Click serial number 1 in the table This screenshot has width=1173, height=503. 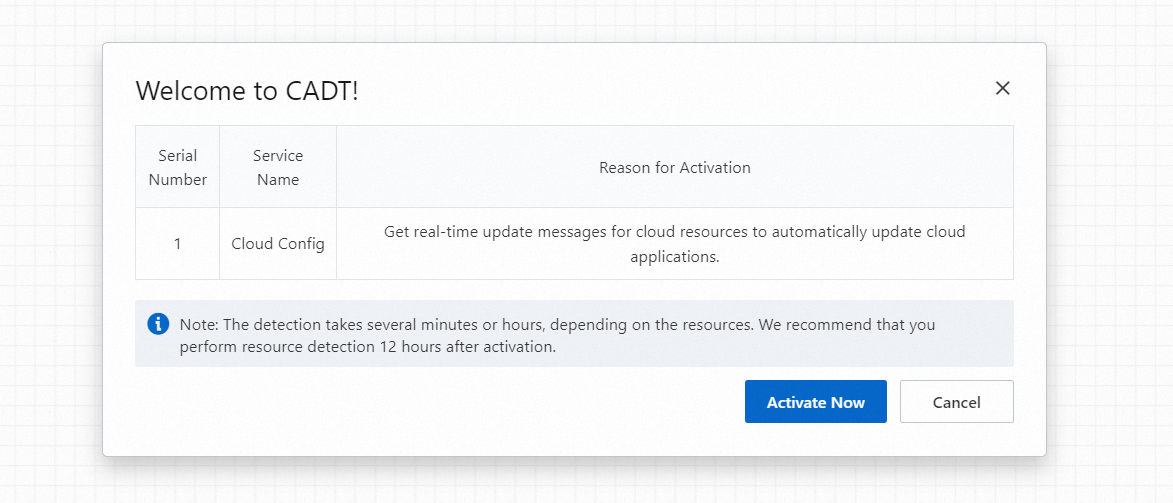(x=178, y=243)
